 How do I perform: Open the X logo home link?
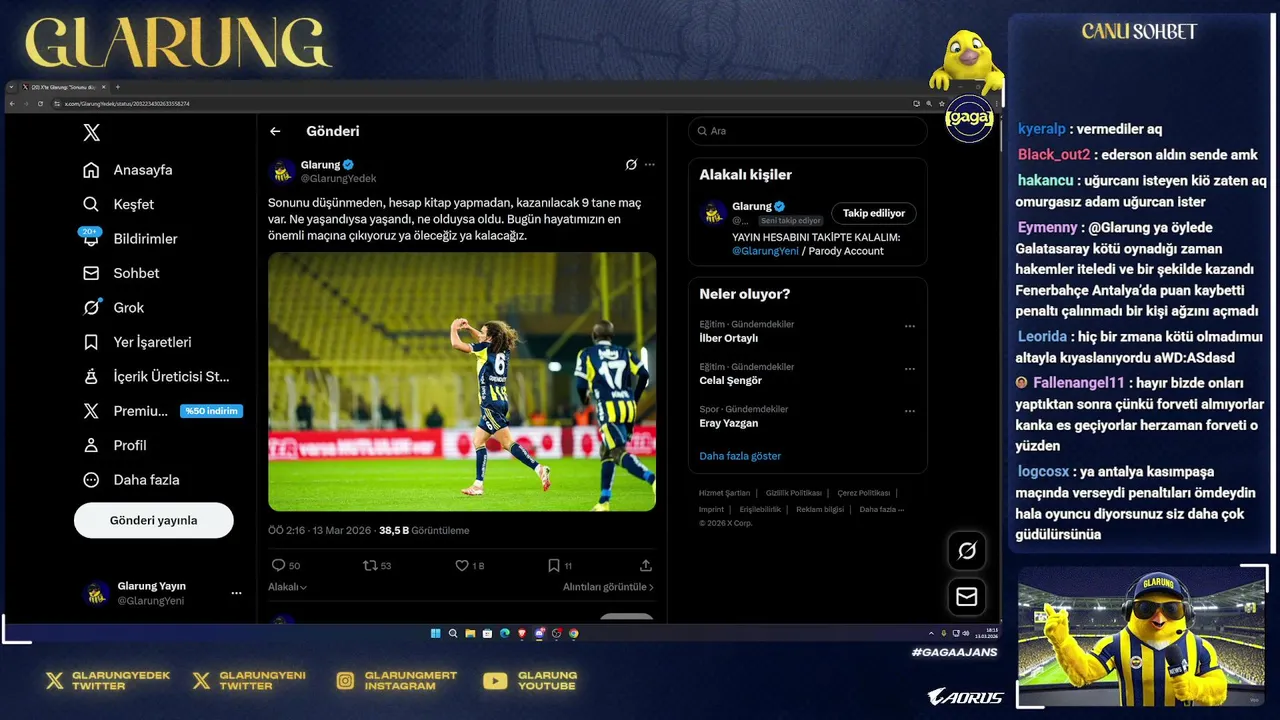tap(91, 133)
